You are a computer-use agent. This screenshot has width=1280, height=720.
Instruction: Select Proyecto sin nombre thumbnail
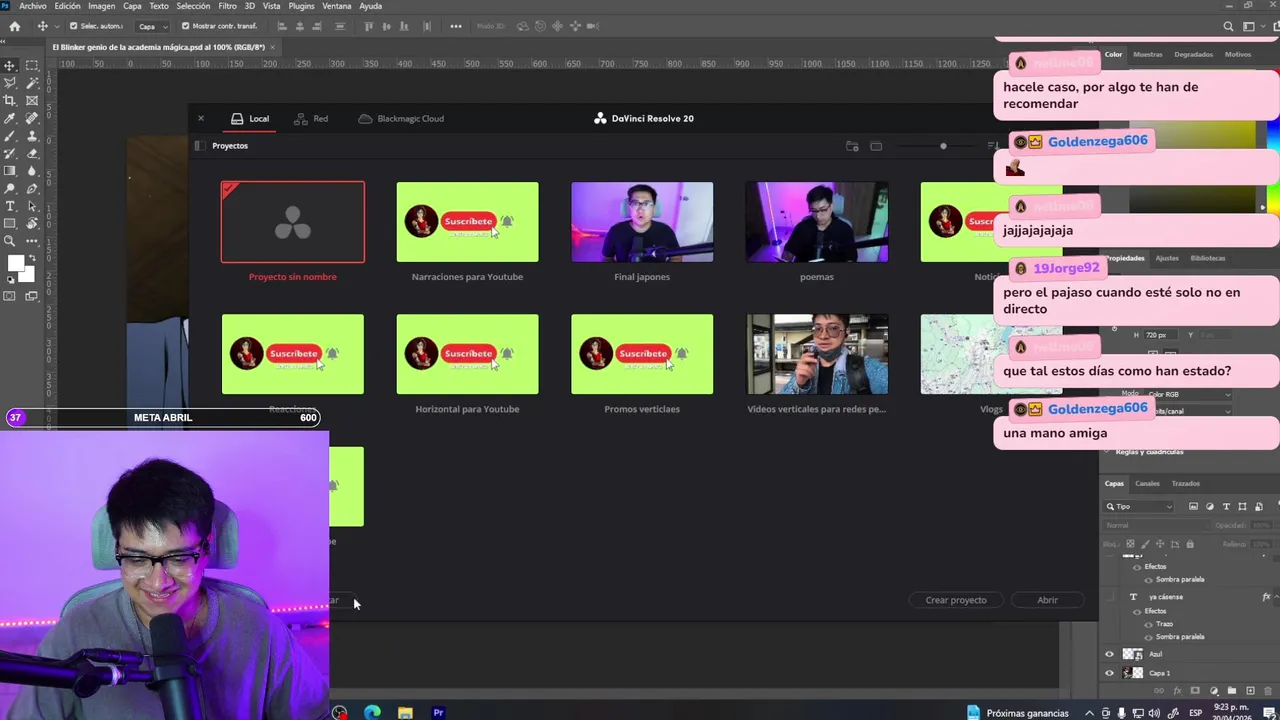pos(293,222)
